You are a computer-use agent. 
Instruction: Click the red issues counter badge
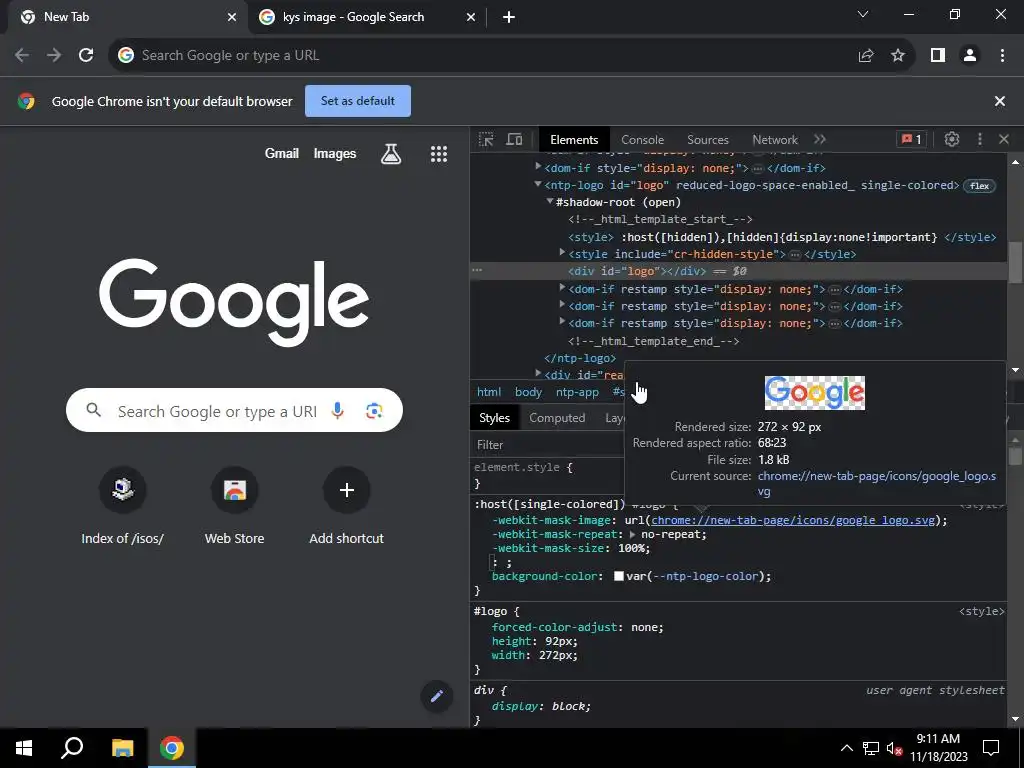click(x=911, y=139)
